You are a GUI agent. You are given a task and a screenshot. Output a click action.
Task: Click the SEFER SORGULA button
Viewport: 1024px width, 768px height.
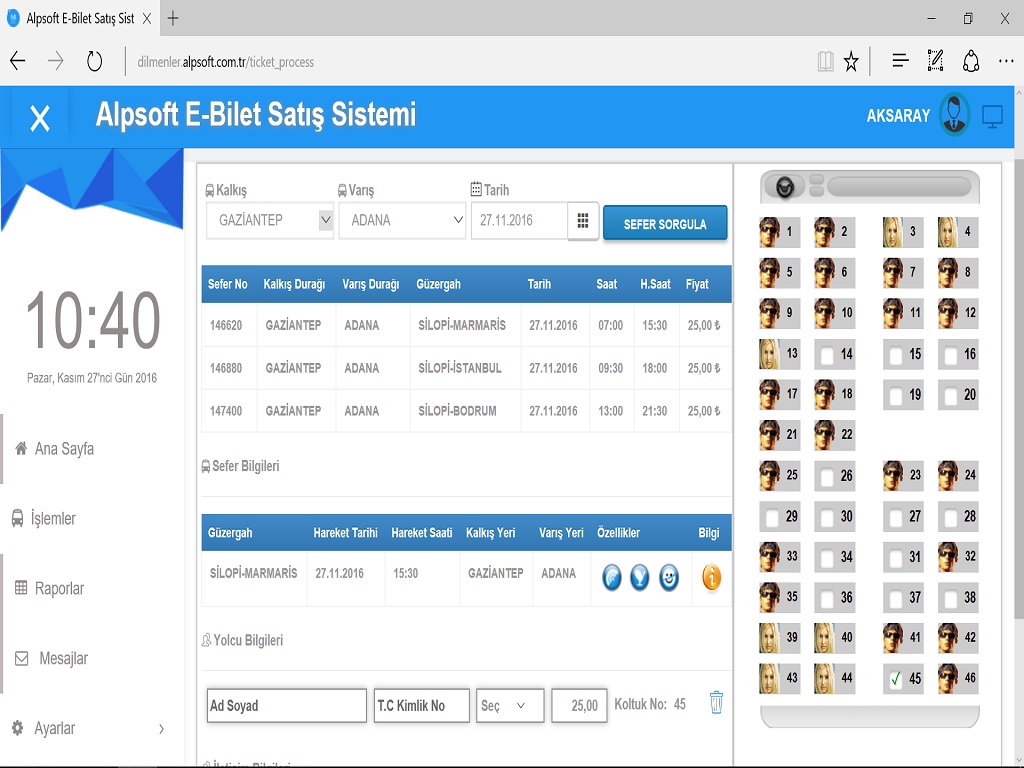click(665, 223)
